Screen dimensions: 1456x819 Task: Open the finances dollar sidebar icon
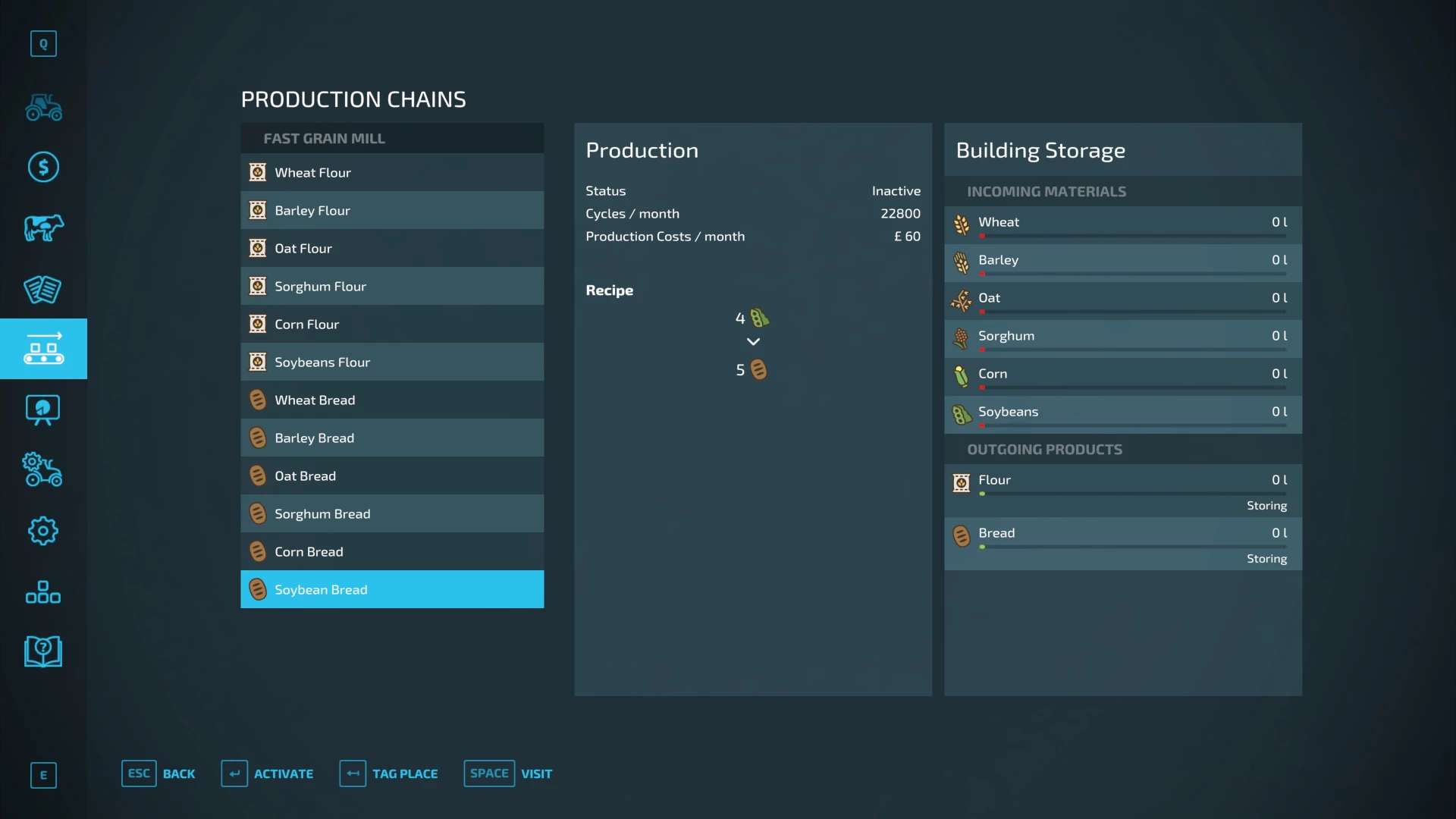(x=43, y=167)
